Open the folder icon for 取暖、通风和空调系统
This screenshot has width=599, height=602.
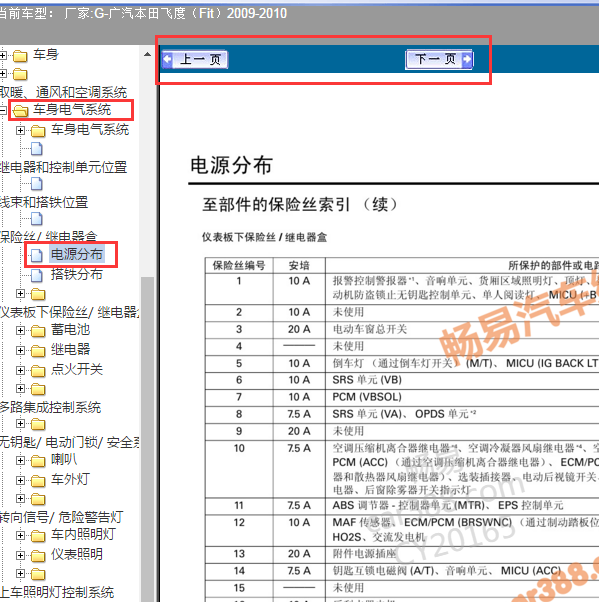[x=20, y=74]
